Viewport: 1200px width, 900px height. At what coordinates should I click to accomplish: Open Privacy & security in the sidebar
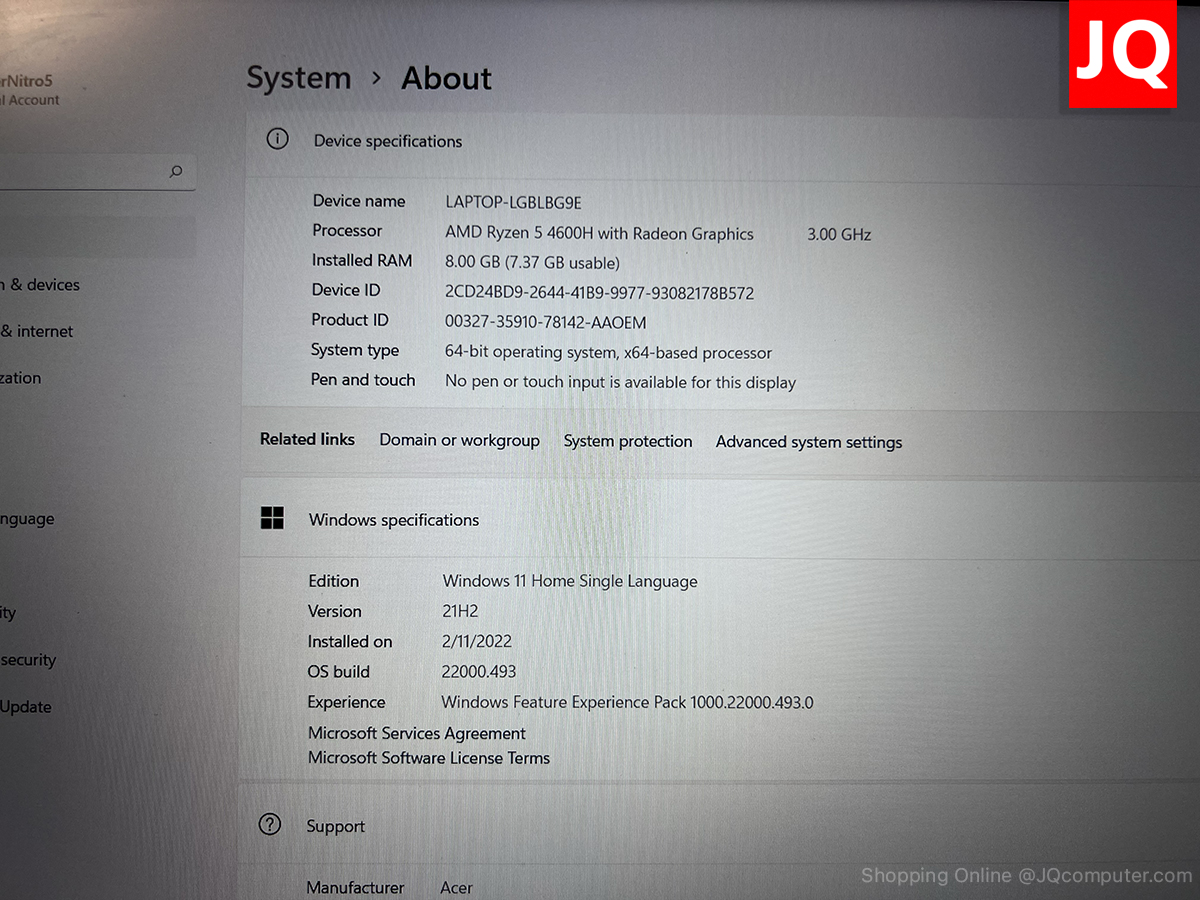tap(28, 660)
